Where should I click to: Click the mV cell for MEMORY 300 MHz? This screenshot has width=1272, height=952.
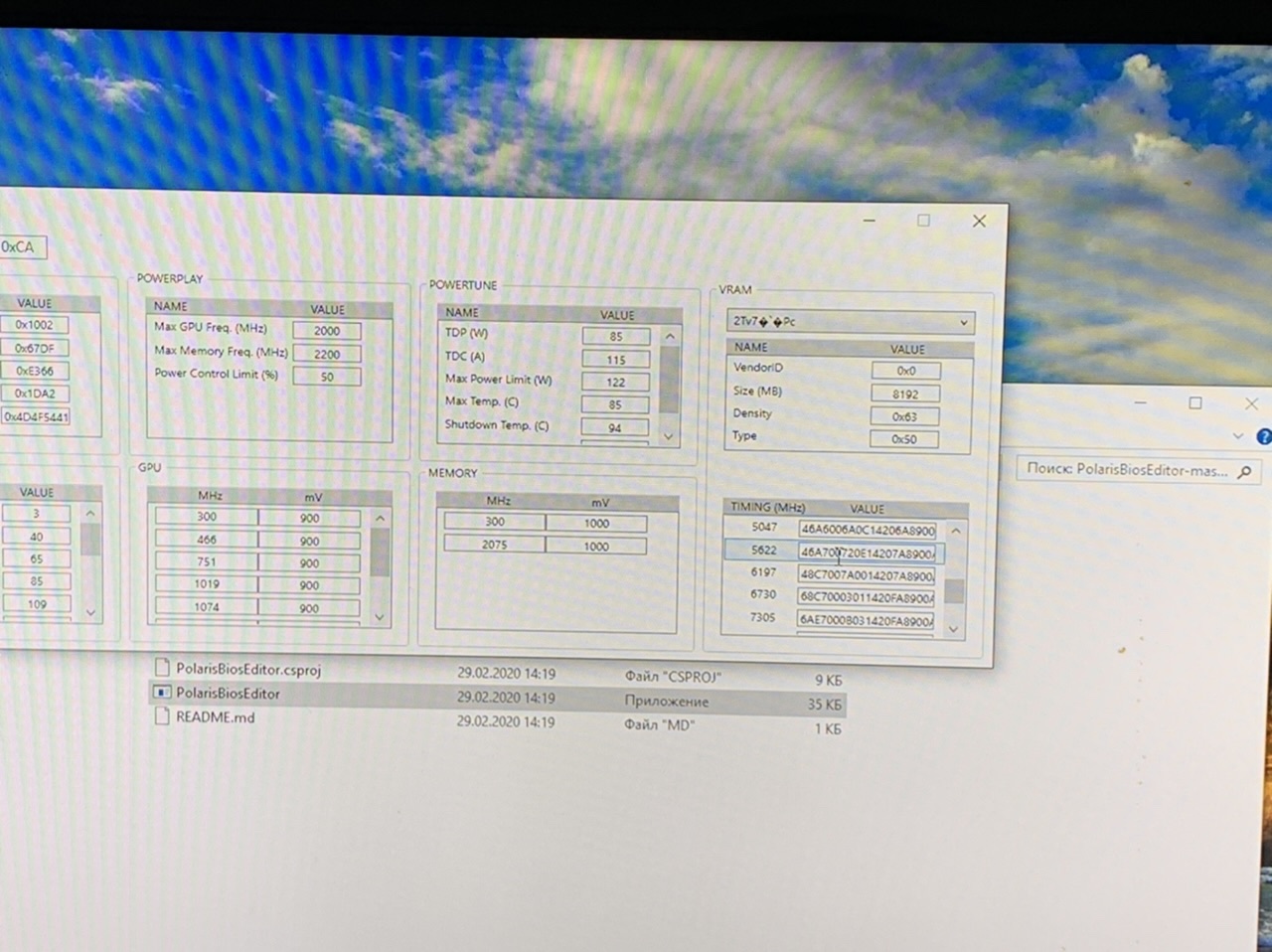click(x=596, y=523)
